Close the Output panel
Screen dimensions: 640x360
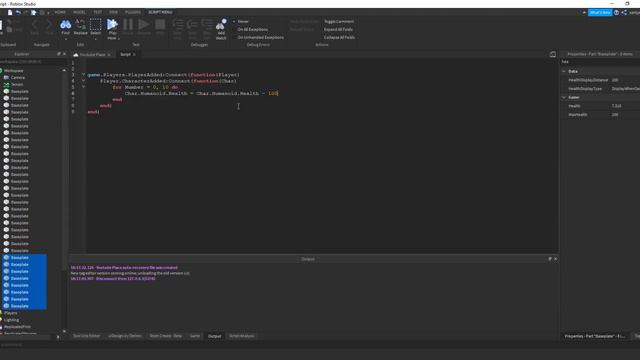pos(556,259)
